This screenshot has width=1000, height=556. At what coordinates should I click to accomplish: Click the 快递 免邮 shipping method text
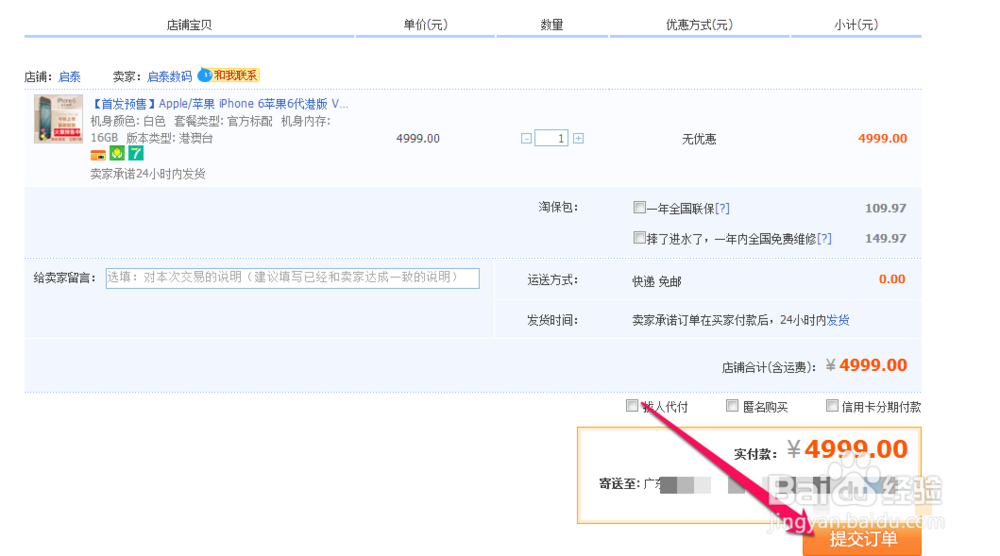tap(657, 282)
